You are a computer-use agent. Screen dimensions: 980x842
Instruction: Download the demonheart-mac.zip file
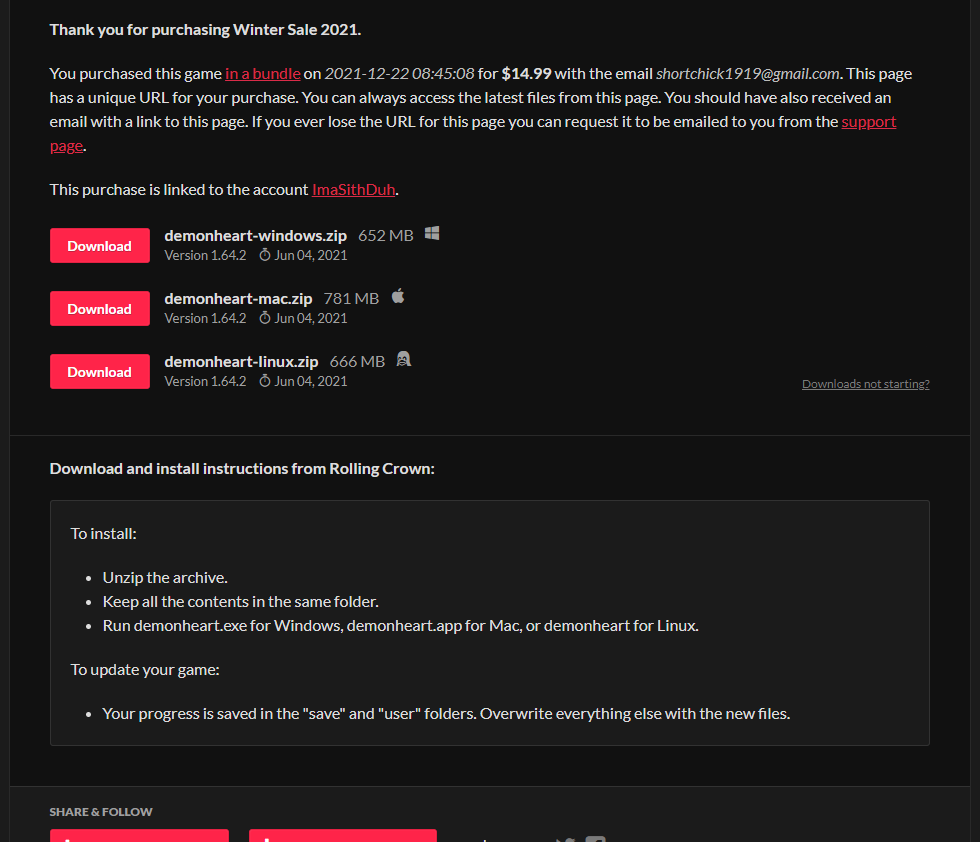pos(99,309)
